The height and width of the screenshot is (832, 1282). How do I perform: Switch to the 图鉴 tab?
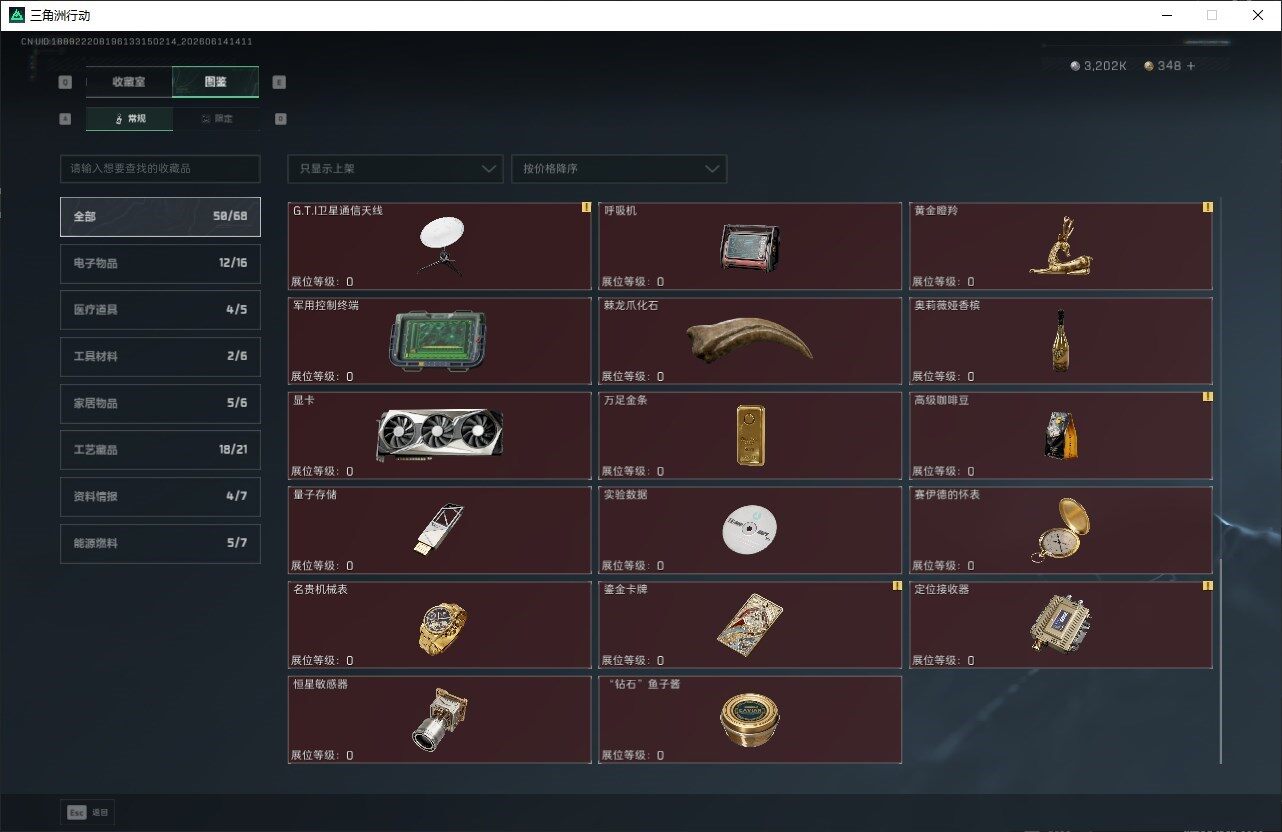coord(215,82)
